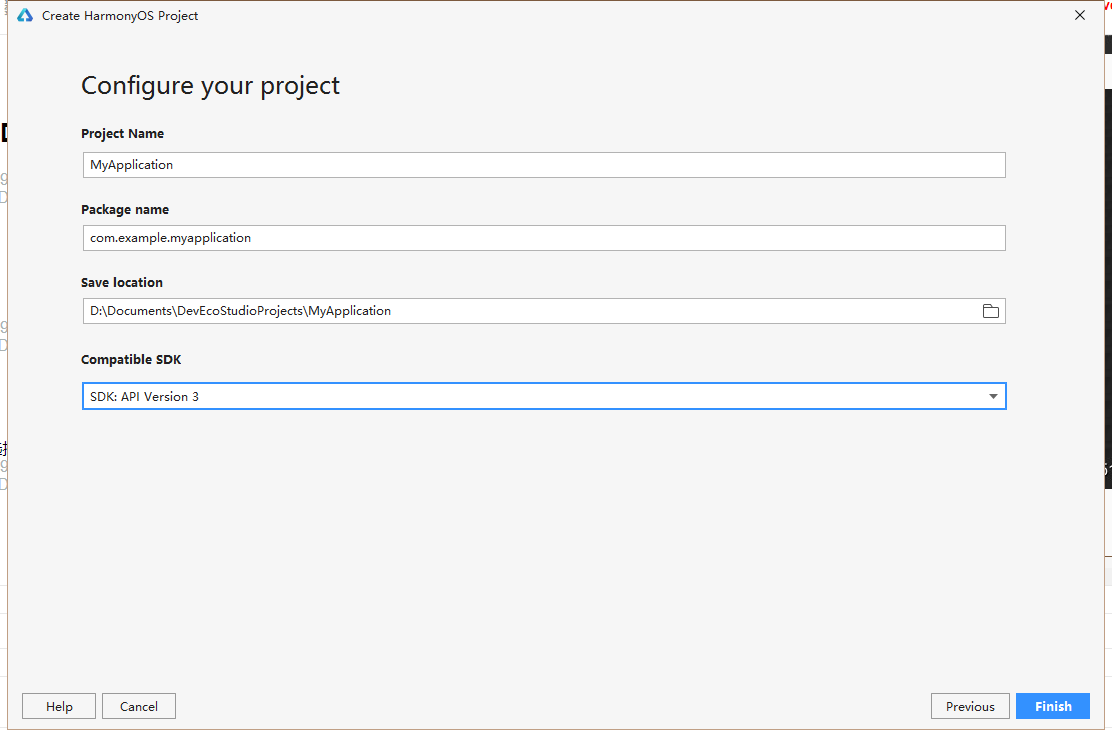1112x737 pixels.
Task: Click the DevEco Studio logo icon
Action: 25,16
